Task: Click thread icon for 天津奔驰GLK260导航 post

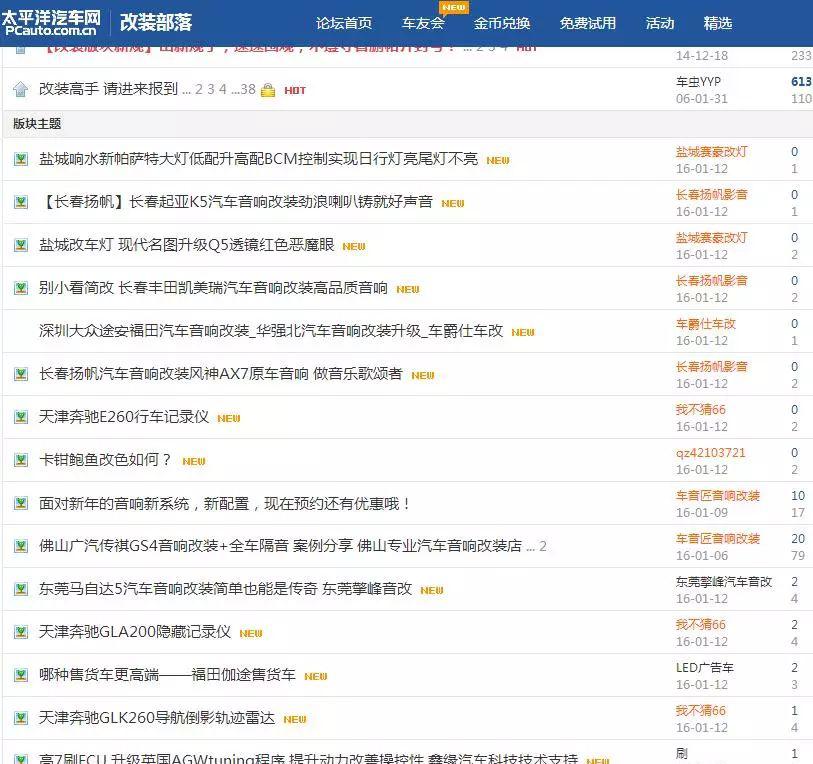Action: click(x=21, y=719)
